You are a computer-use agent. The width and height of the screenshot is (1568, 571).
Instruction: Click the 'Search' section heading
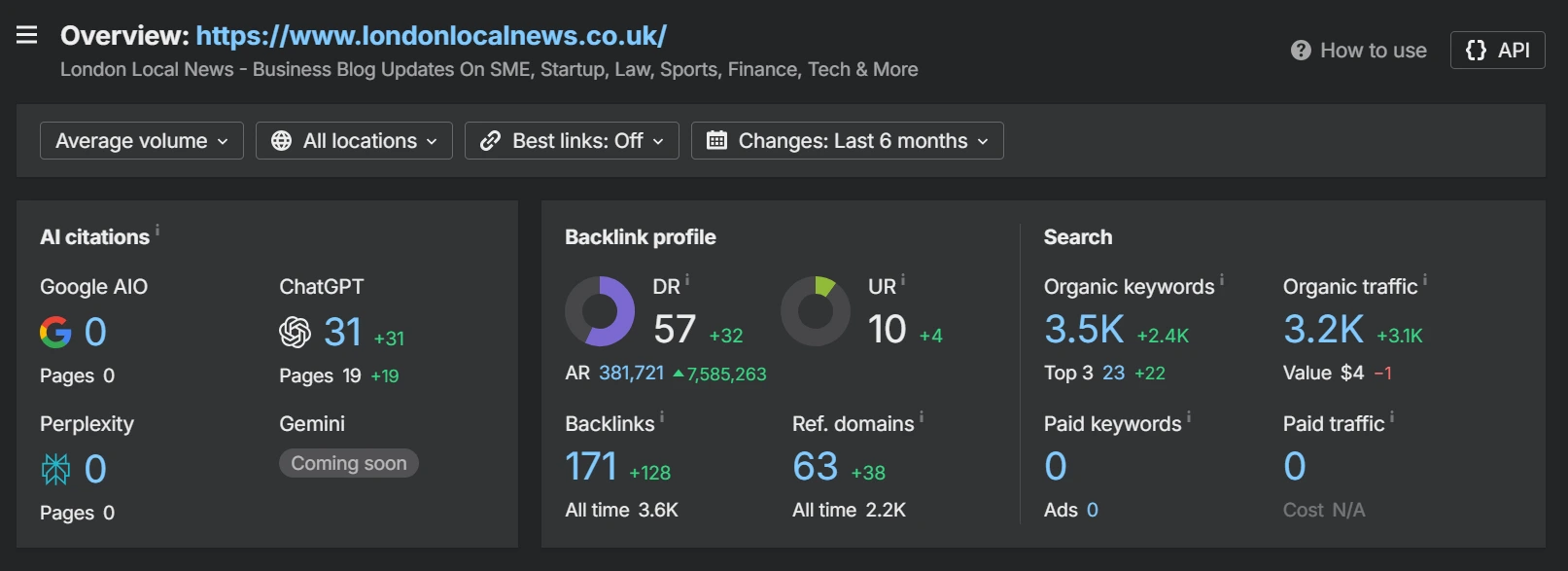coord(1078,237)
